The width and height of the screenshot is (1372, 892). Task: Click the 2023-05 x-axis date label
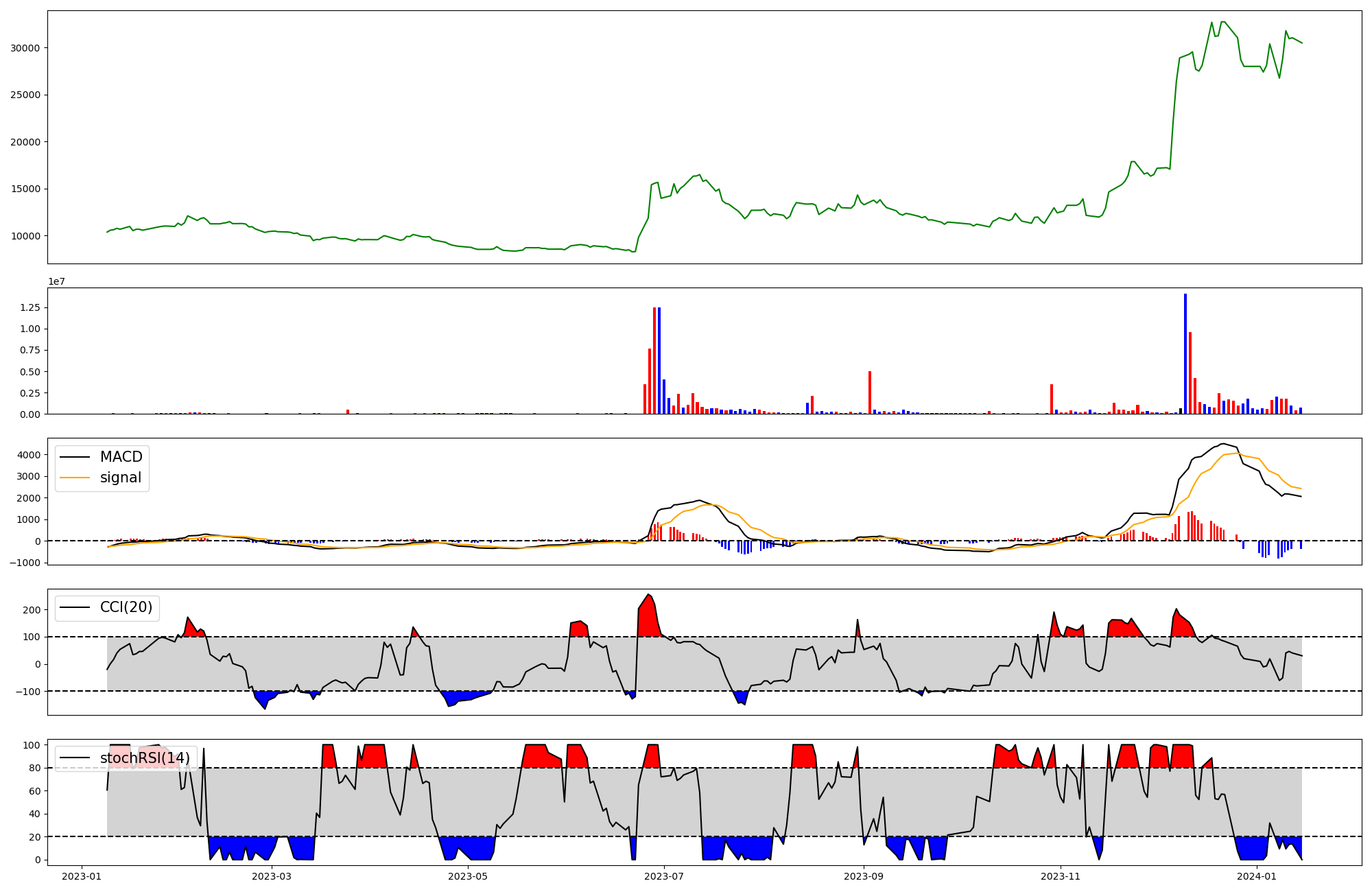468,876
